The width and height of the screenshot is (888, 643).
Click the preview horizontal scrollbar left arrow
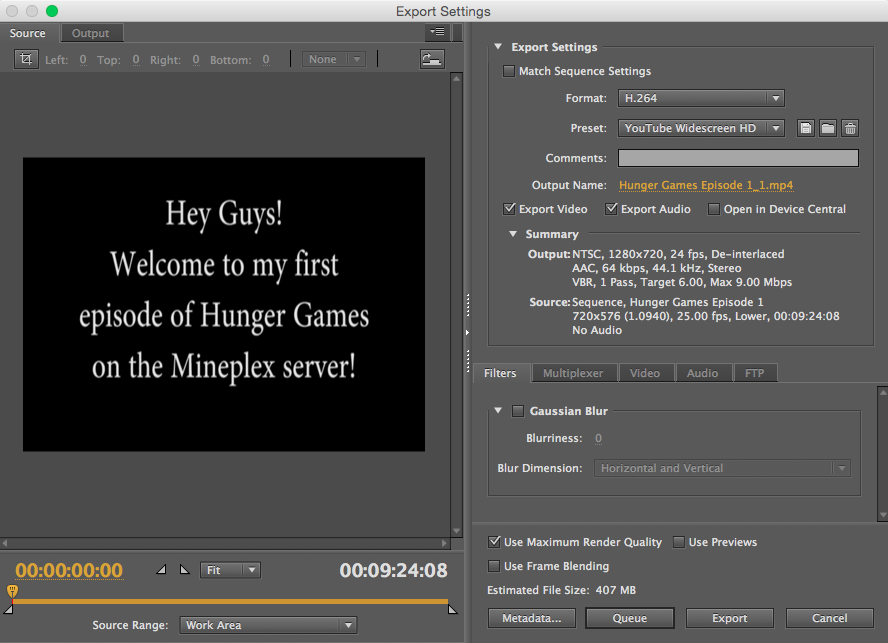click(x=5, y=543)
